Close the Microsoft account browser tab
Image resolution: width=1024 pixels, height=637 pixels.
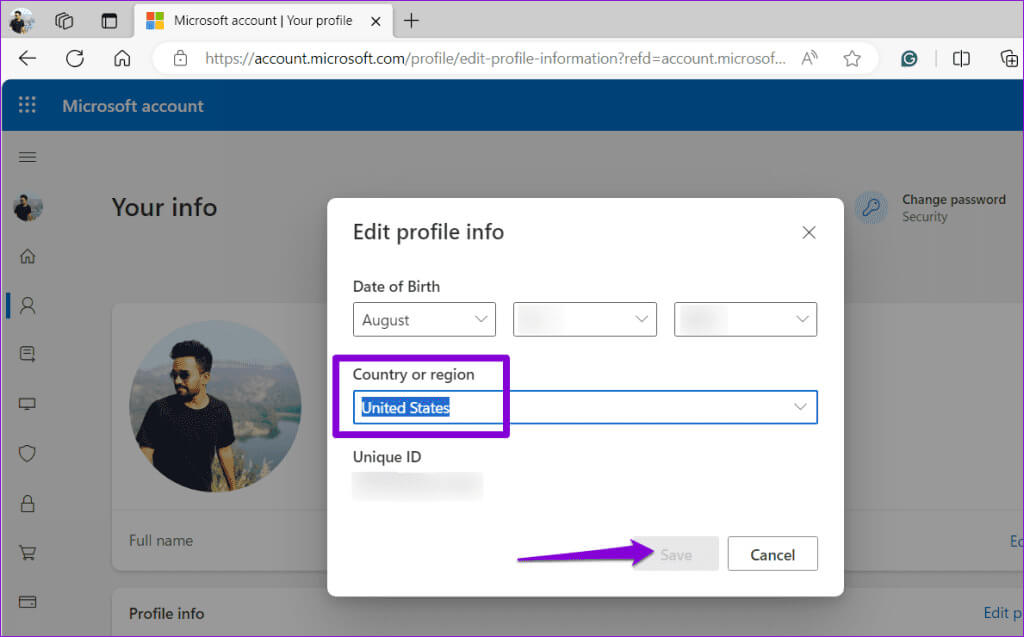[x=376, y=22]
